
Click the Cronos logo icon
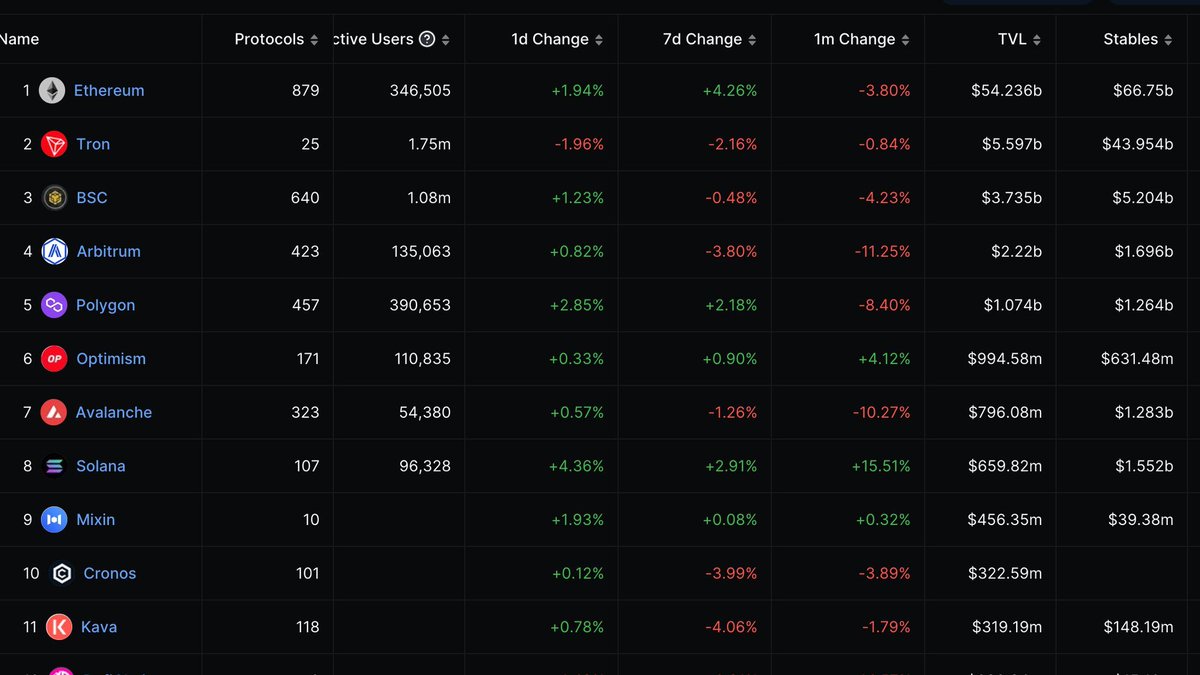59,573
